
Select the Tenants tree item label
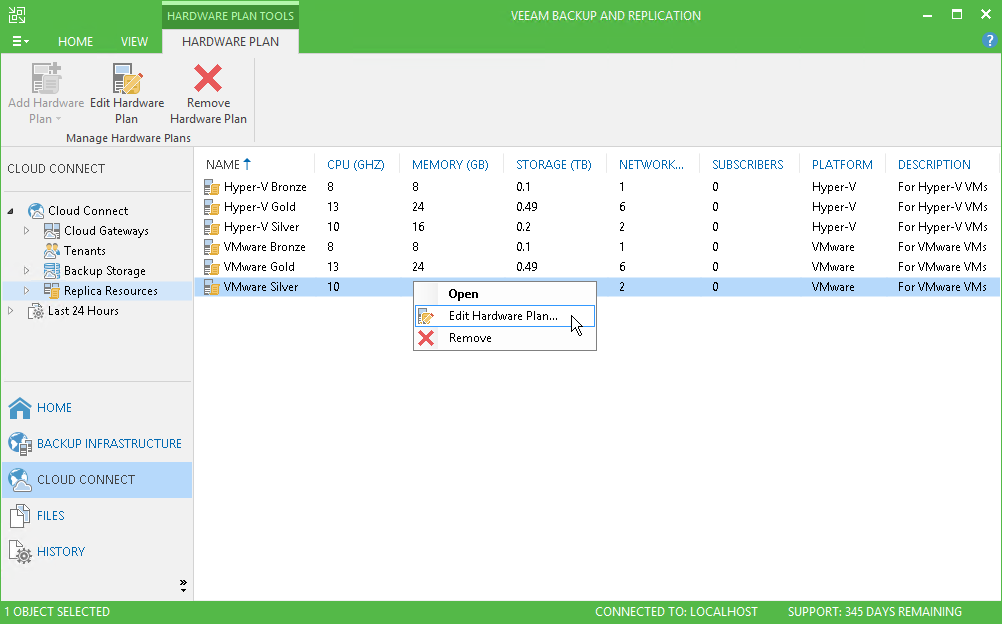click(85, 251)
